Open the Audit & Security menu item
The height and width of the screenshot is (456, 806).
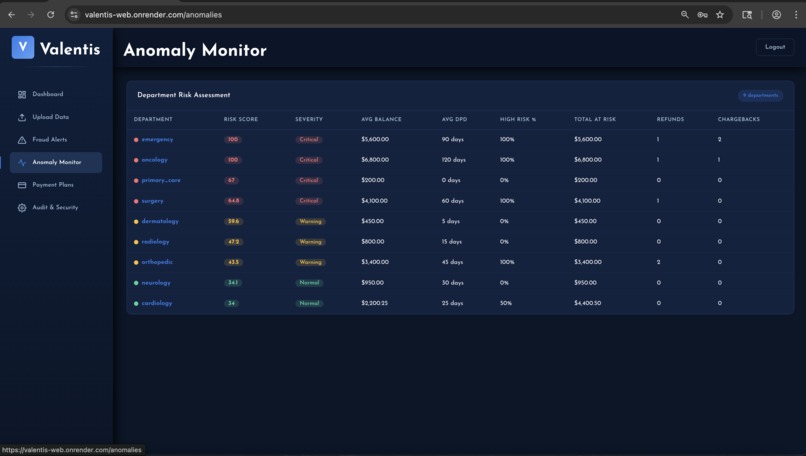56,208
